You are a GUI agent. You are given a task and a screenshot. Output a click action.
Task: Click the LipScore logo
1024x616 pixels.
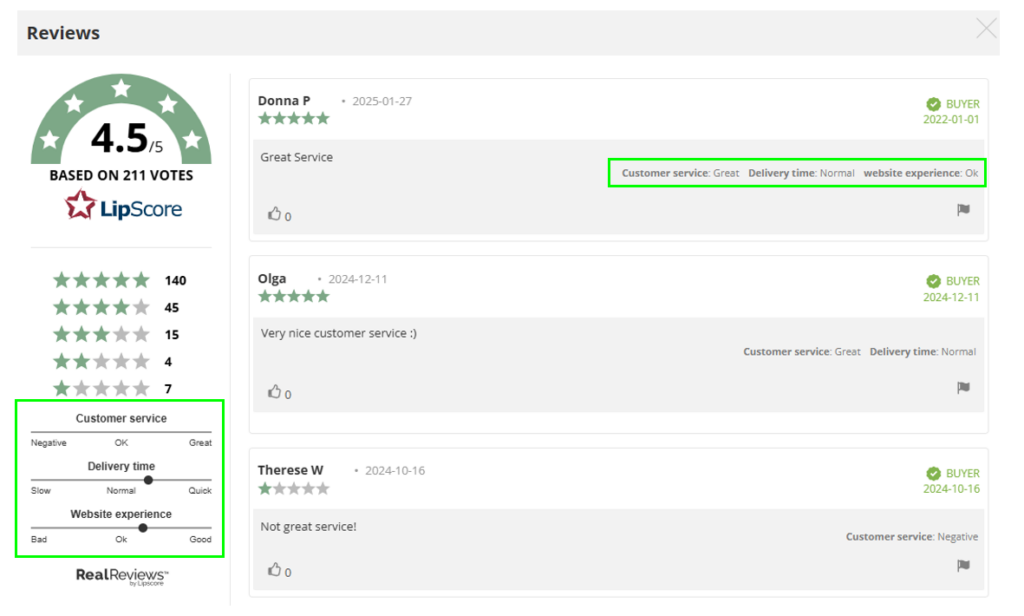coord(121,207)
